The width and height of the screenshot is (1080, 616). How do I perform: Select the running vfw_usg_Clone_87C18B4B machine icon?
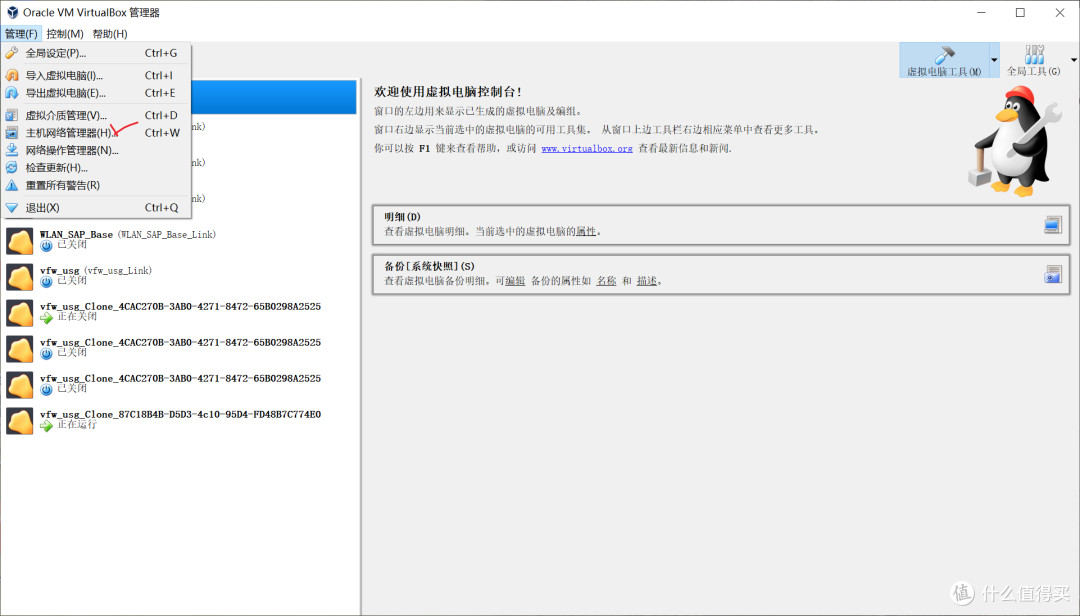click(x=20, y=420)
